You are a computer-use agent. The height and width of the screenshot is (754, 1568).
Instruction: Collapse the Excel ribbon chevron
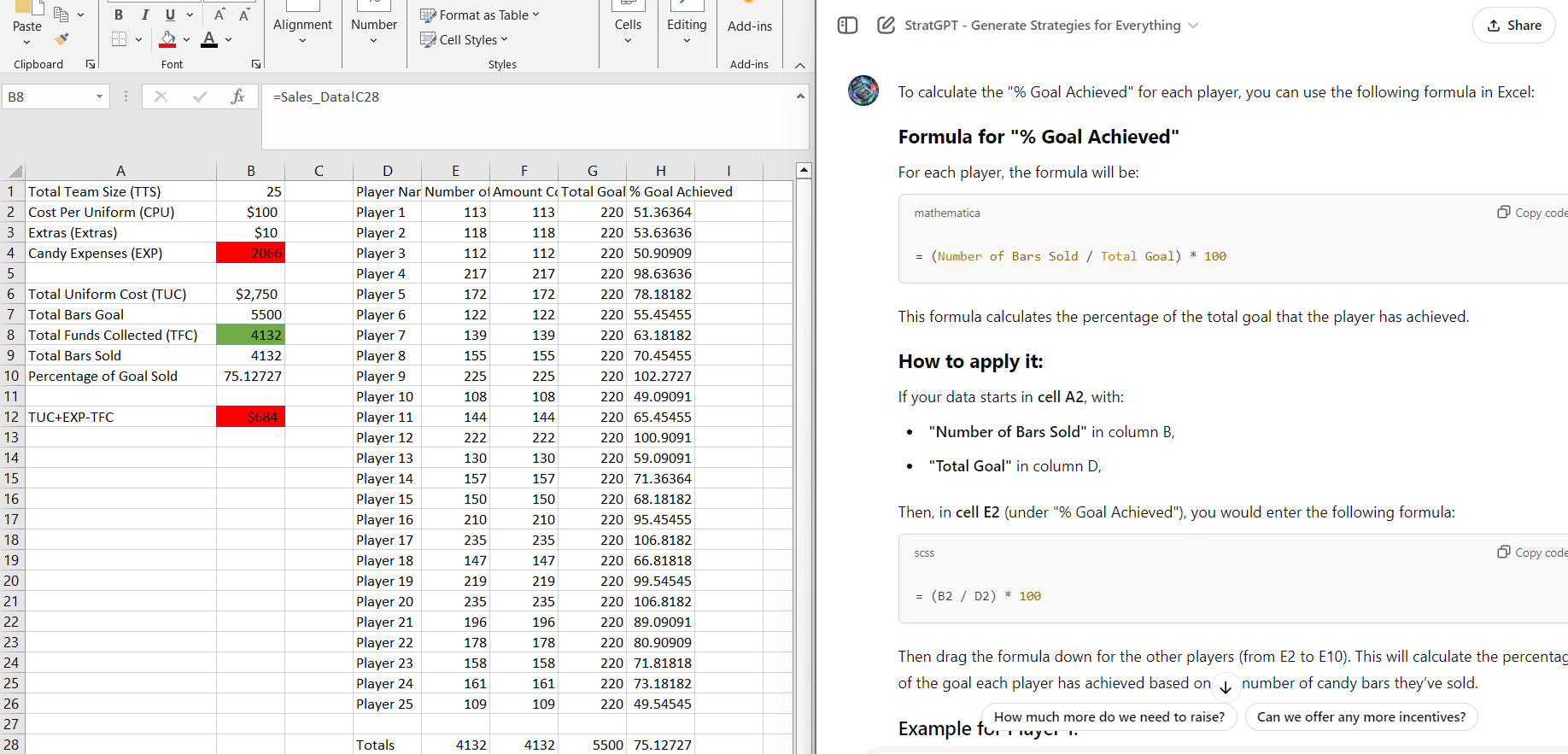pos(799,65)
